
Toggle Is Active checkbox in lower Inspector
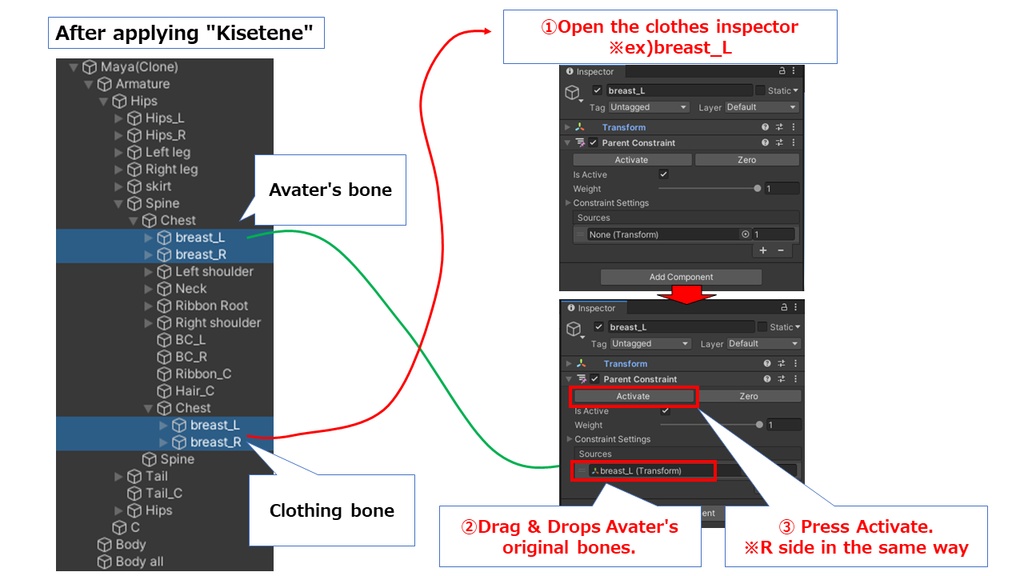coord(665,410)
